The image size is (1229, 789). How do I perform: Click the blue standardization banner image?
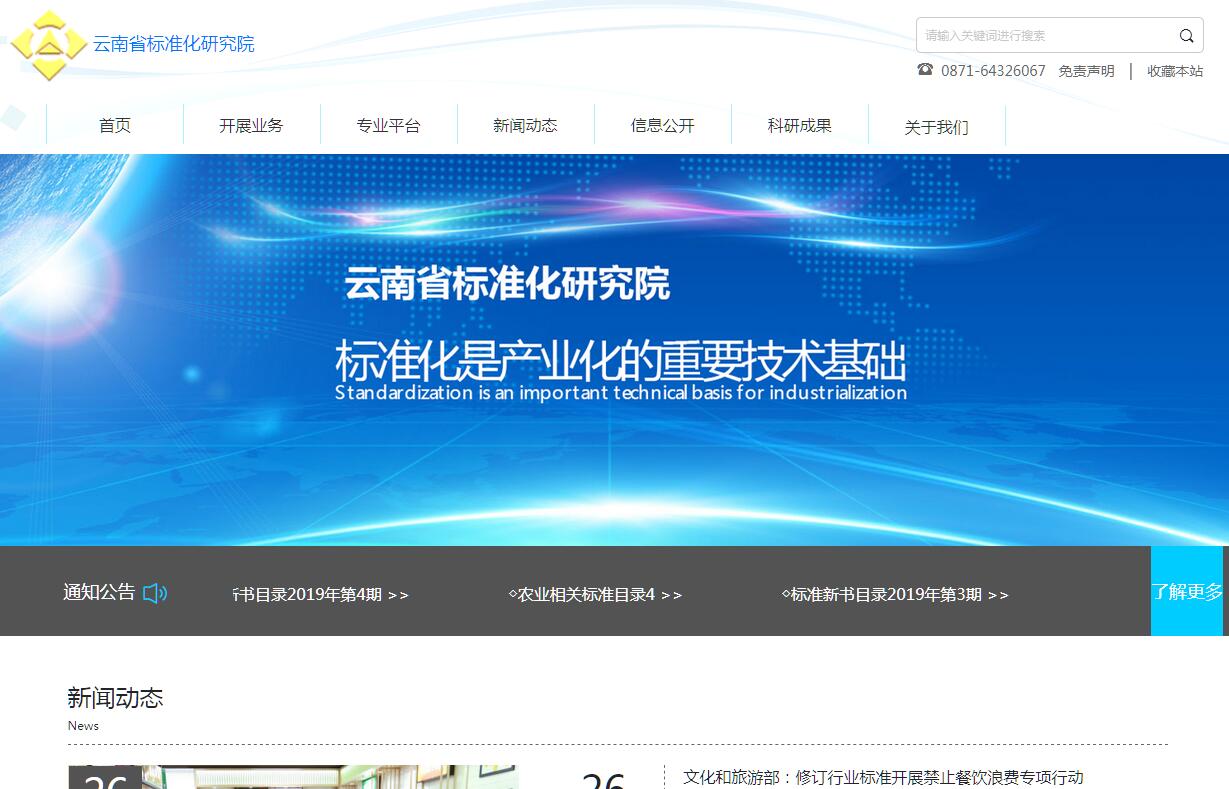pyautogui.click(x=614, y=350)
